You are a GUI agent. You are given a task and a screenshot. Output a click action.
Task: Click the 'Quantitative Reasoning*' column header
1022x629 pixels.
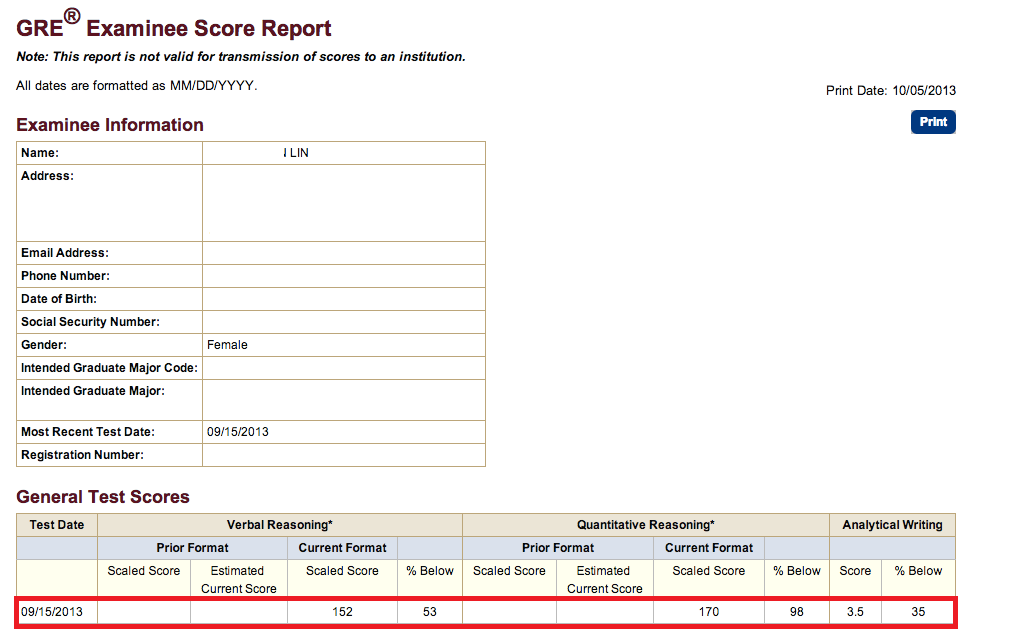pos(645,525)
